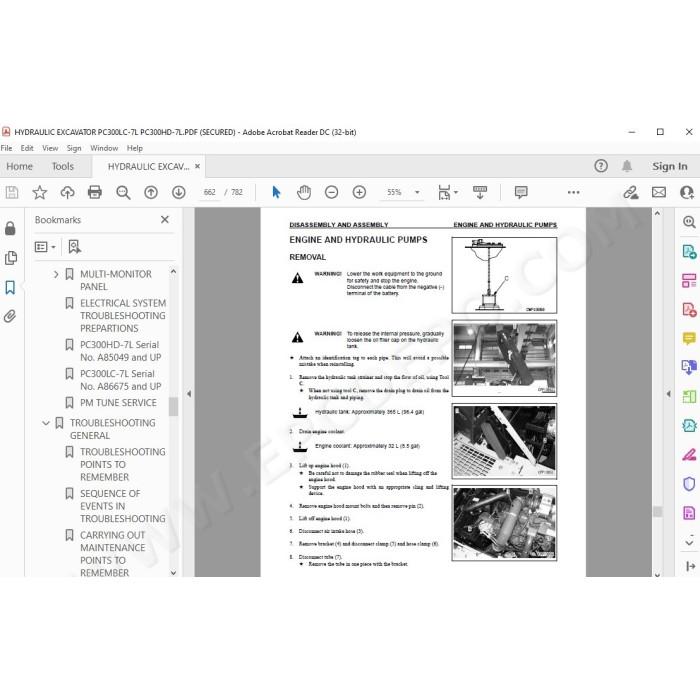Close the HYDRAULIC EXCAV document tab
Screen dimensions: 700x700
click(197, 166)
